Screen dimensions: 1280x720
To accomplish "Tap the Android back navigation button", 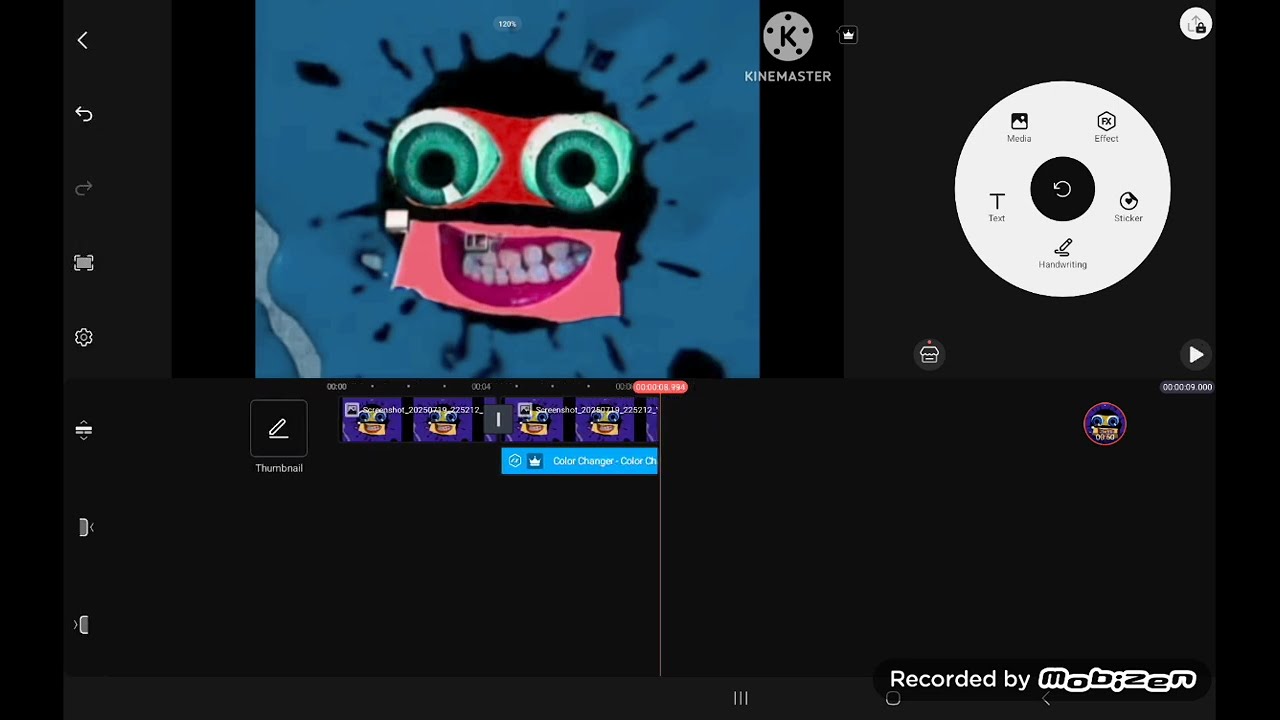I will pyautogui.click(x=1046, y=698).
